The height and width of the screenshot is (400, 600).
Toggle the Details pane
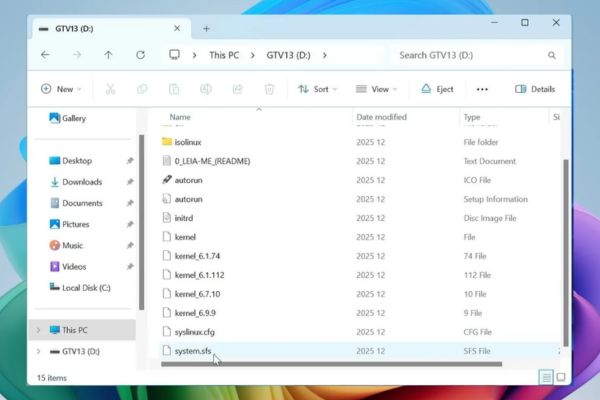(x=535, y=89)
